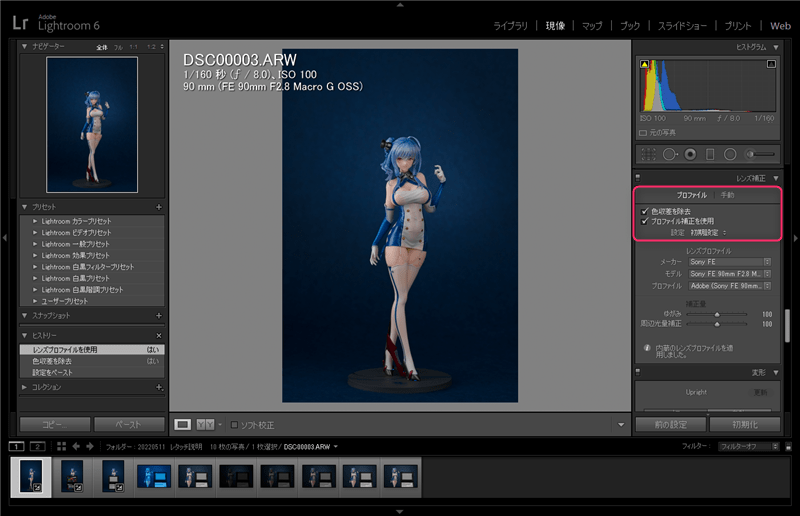Open lens profile Adobe dropdown
Viewport: 800px width, 516px height.
[729, 286]
